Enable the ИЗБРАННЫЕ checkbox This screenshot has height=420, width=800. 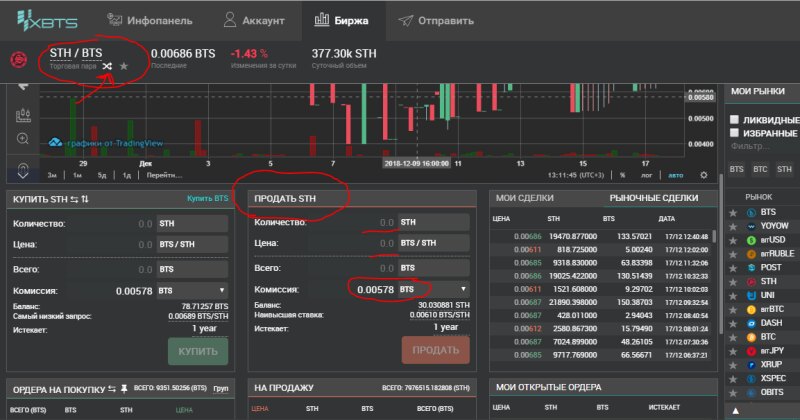734,133
